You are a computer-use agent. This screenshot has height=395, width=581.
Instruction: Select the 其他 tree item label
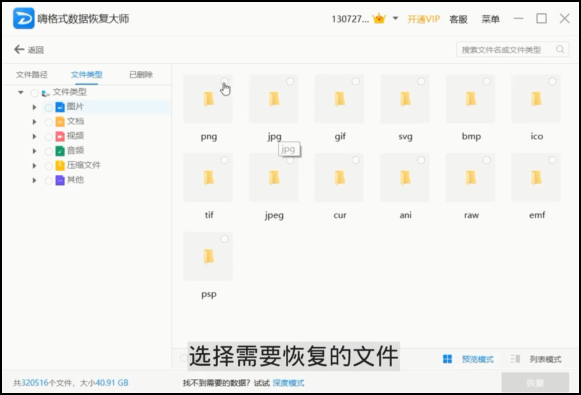pyautogui.click(x=75, y=180)
